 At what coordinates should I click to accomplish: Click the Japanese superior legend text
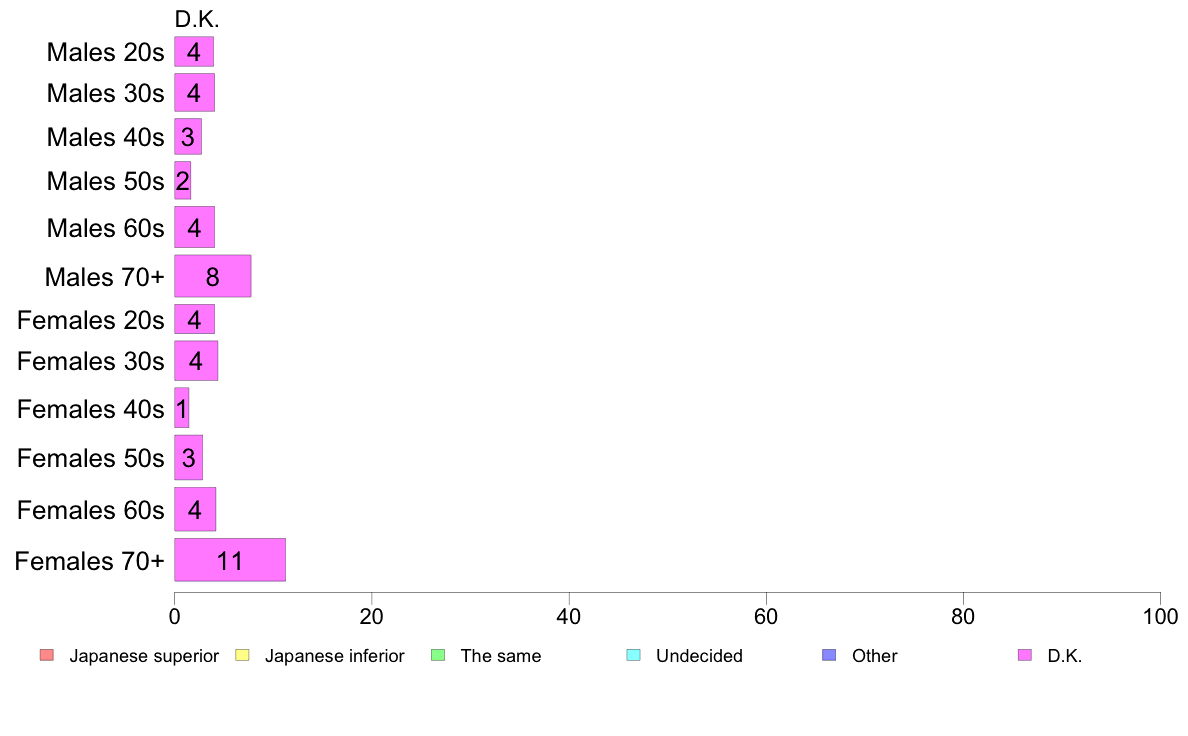click(x=144, y=656)
